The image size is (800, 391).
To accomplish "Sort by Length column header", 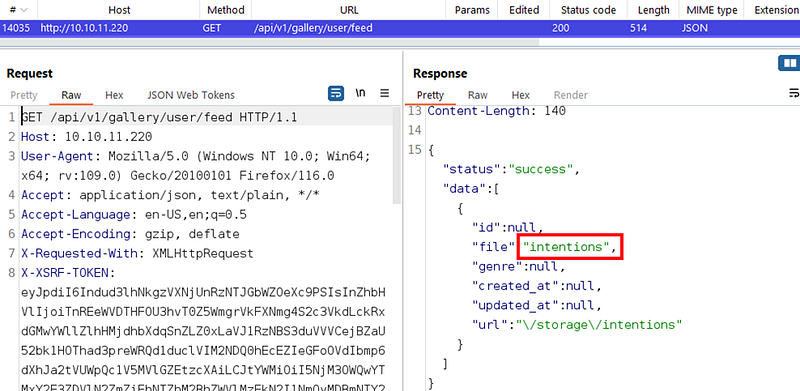I will coord(653,10).
